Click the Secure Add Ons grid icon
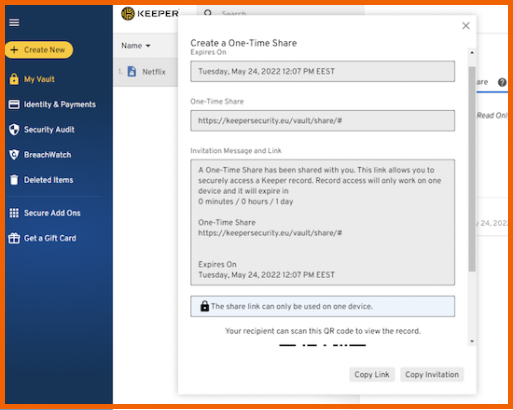Image resolution: width=513 pixels, height=410 pixels. click(14, 213)
